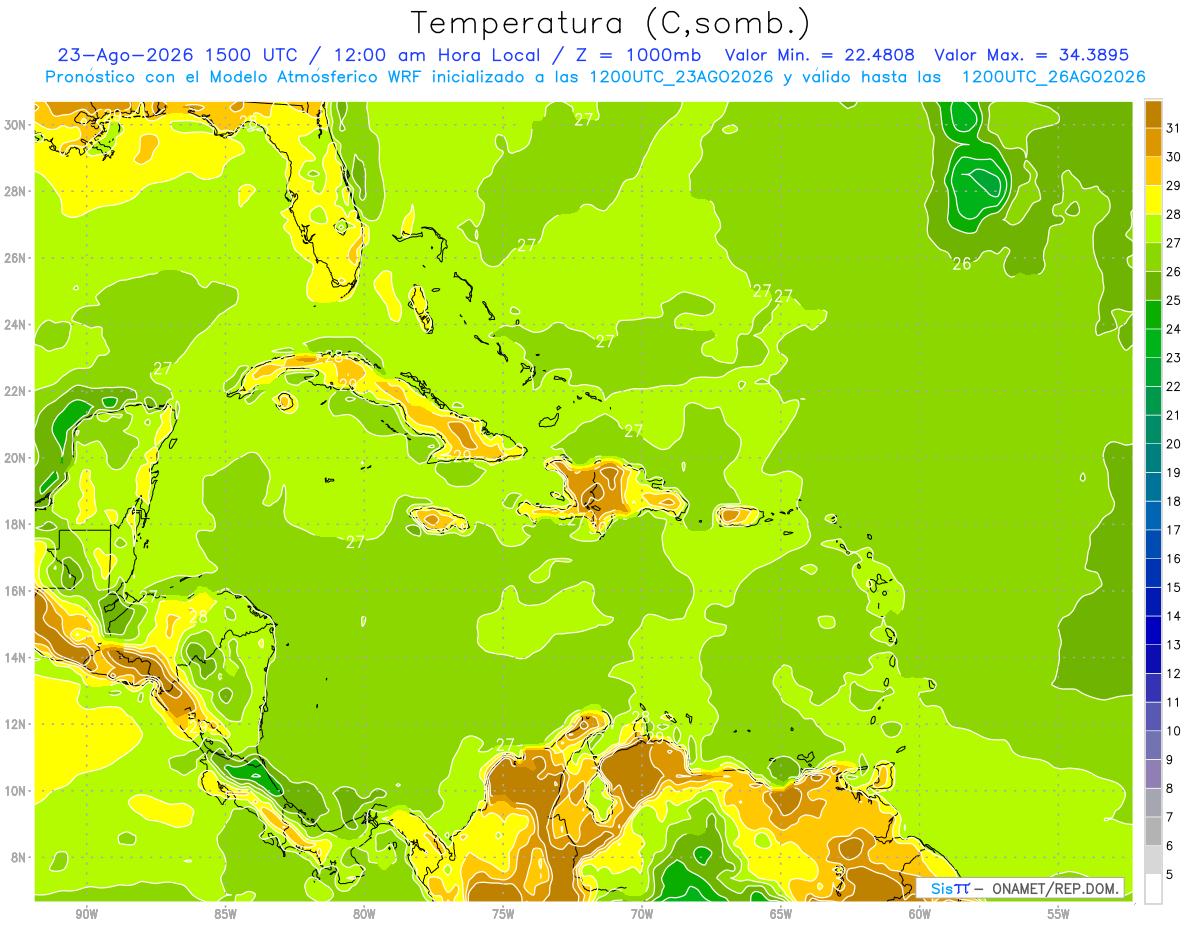This screenshot has width=1200, height=927.
Task: Click the 30N latitude label
Action: (15, 124)
